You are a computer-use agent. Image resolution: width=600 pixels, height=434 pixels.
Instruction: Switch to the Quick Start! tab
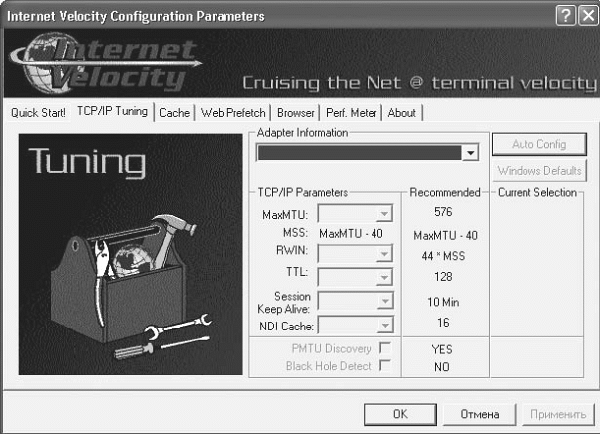(38, 113)
